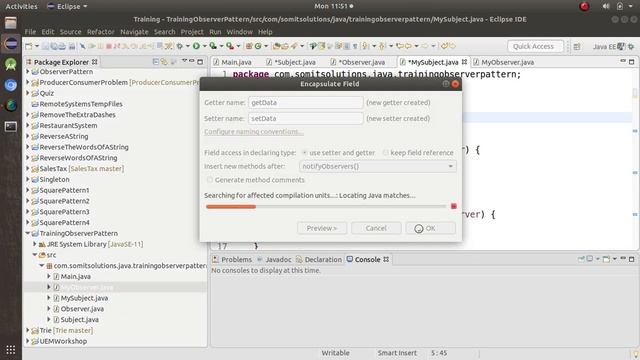Click the New Java Package toolbar icon
This screenshot has width=640, height=360.
249,46
